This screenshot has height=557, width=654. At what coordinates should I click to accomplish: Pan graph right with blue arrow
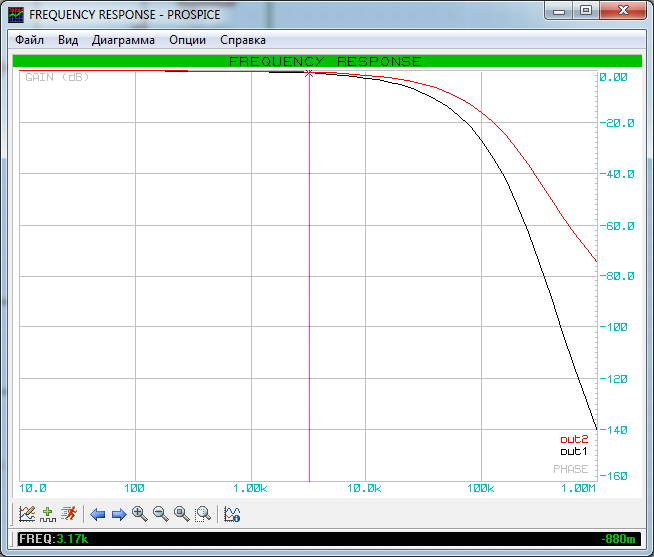[118, 514]
